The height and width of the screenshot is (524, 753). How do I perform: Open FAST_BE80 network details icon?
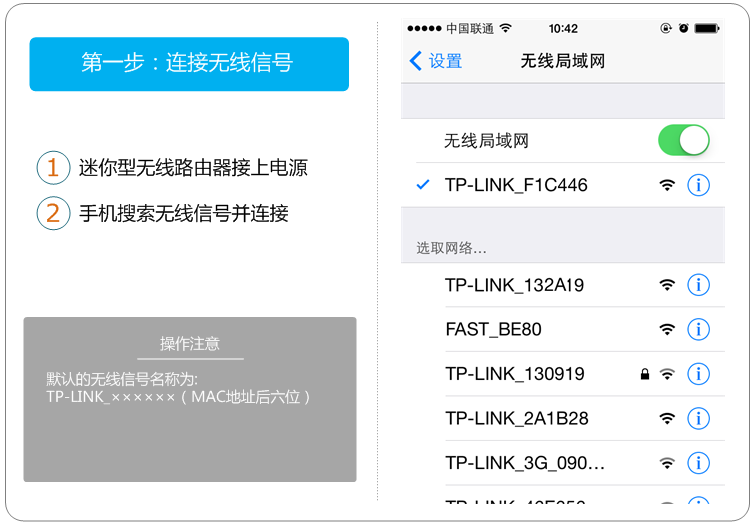tap(698, 329)
